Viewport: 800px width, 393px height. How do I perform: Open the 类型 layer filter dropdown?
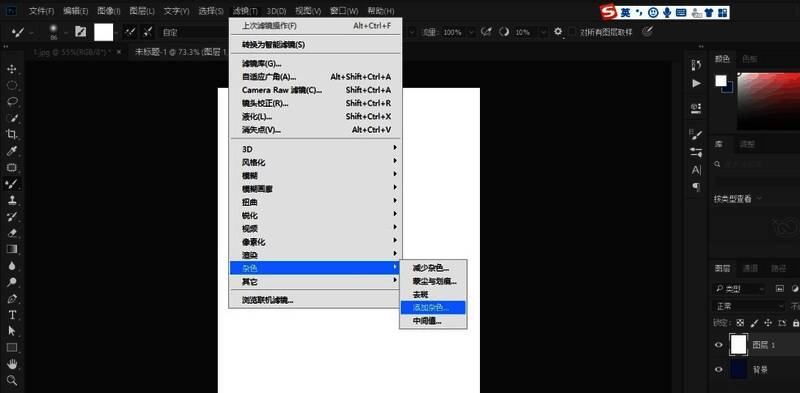click(x=740, y=289)
